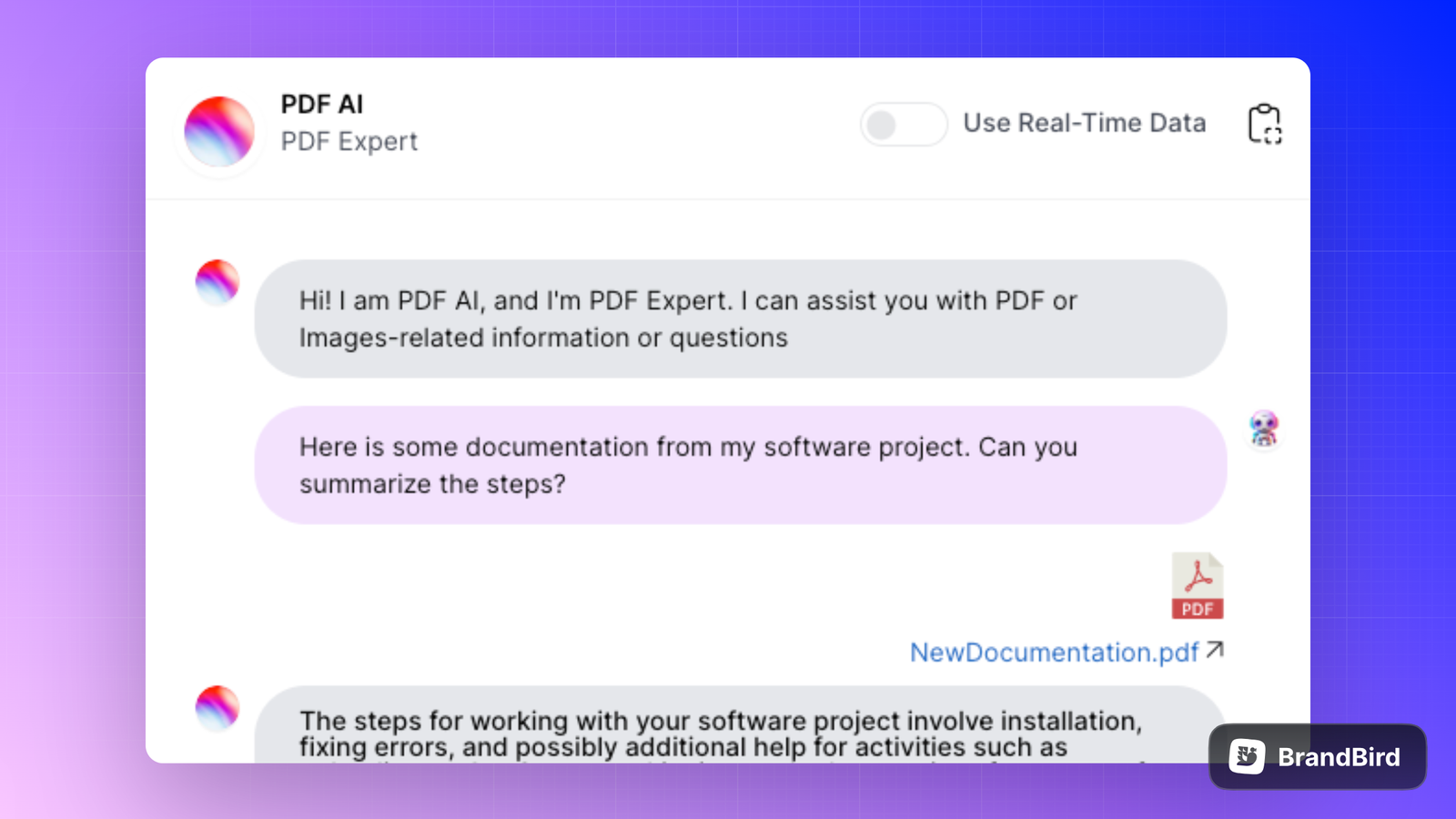
Task: Select the PDF Expert subtitle
Action: click(349, 141)
